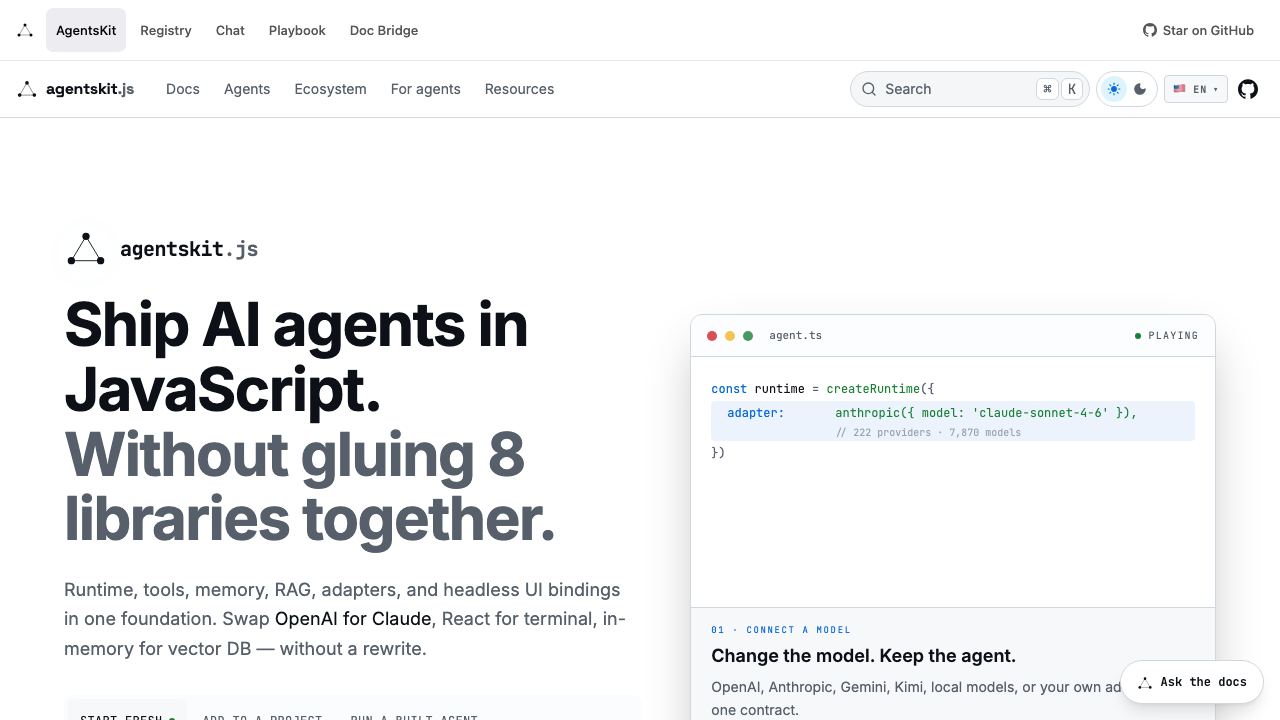The width and height of the screenshot is (1280, 720).
Task: Click the agentskit.js navbar logo
Action: (x=76, y=89)
